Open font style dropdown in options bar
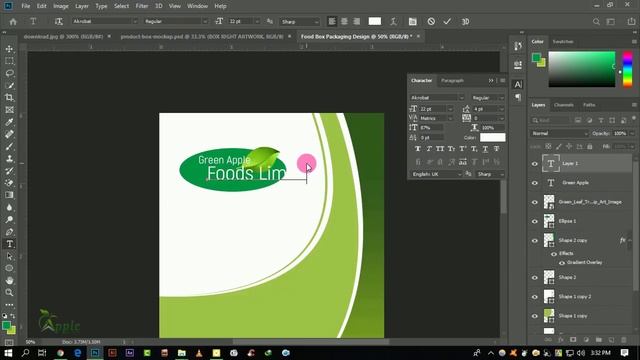This screenshot has height=360, width=640. (x=205, y=21)
